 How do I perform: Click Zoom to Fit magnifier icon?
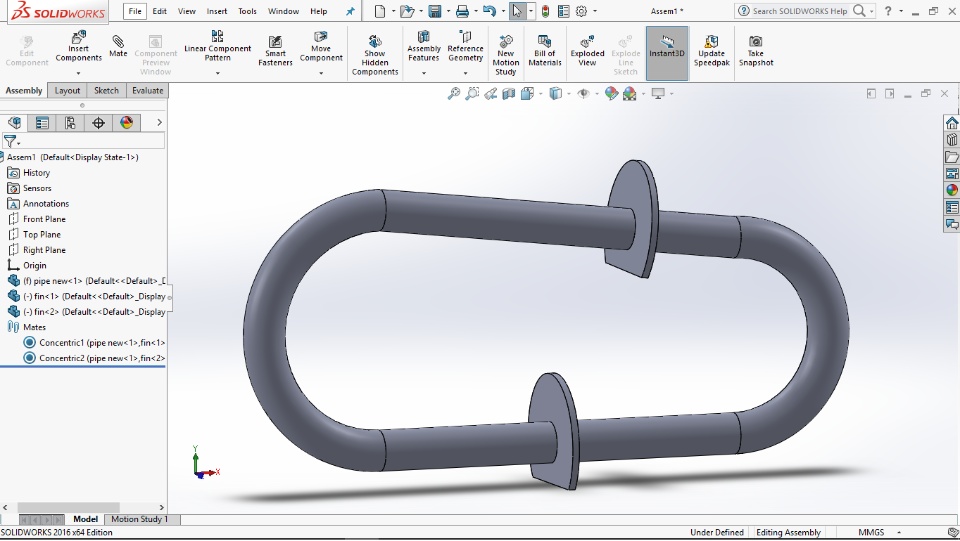(x=454, y=94)
